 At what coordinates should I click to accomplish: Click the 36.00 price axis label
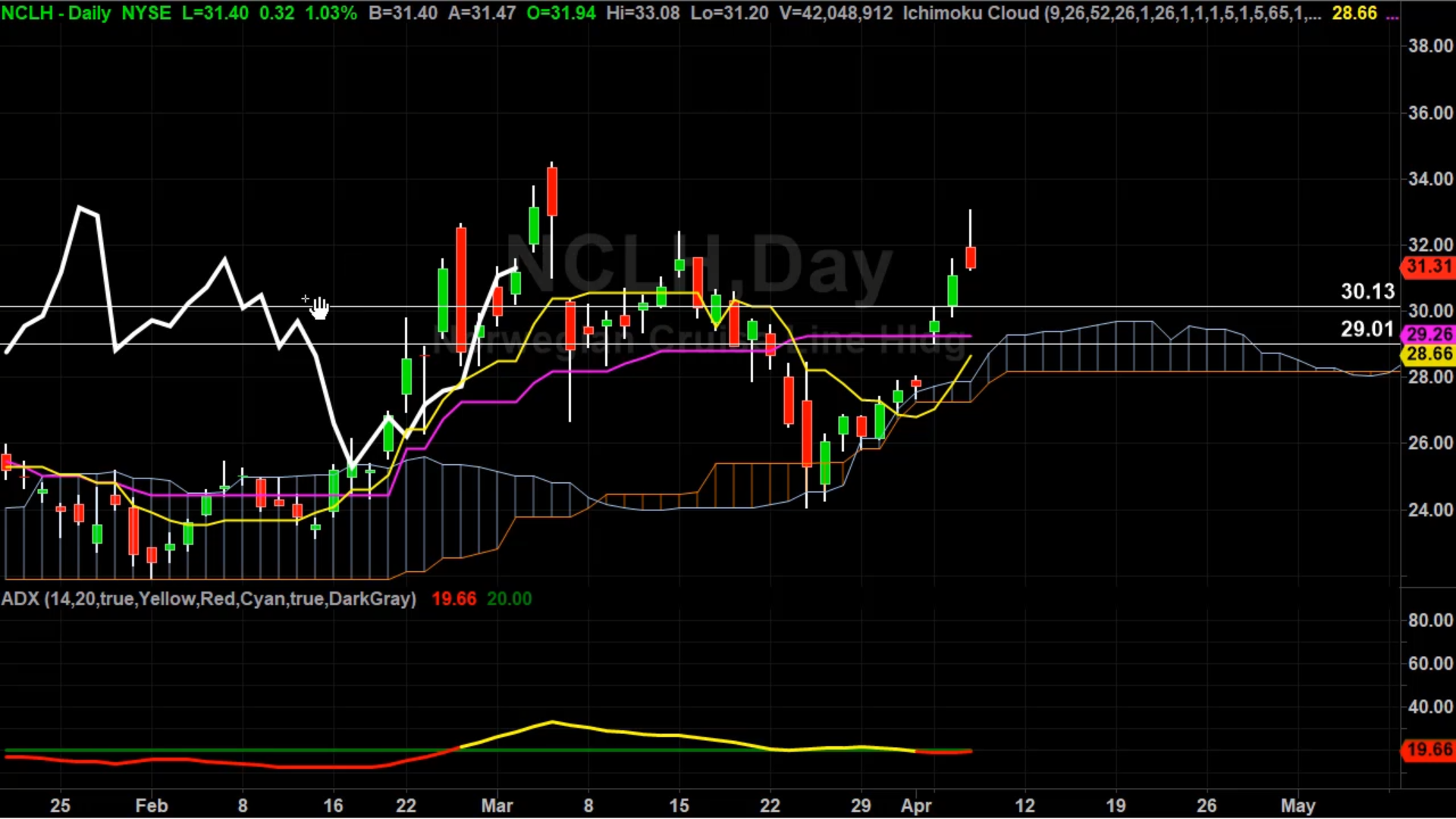click(x=1430, y=113)
